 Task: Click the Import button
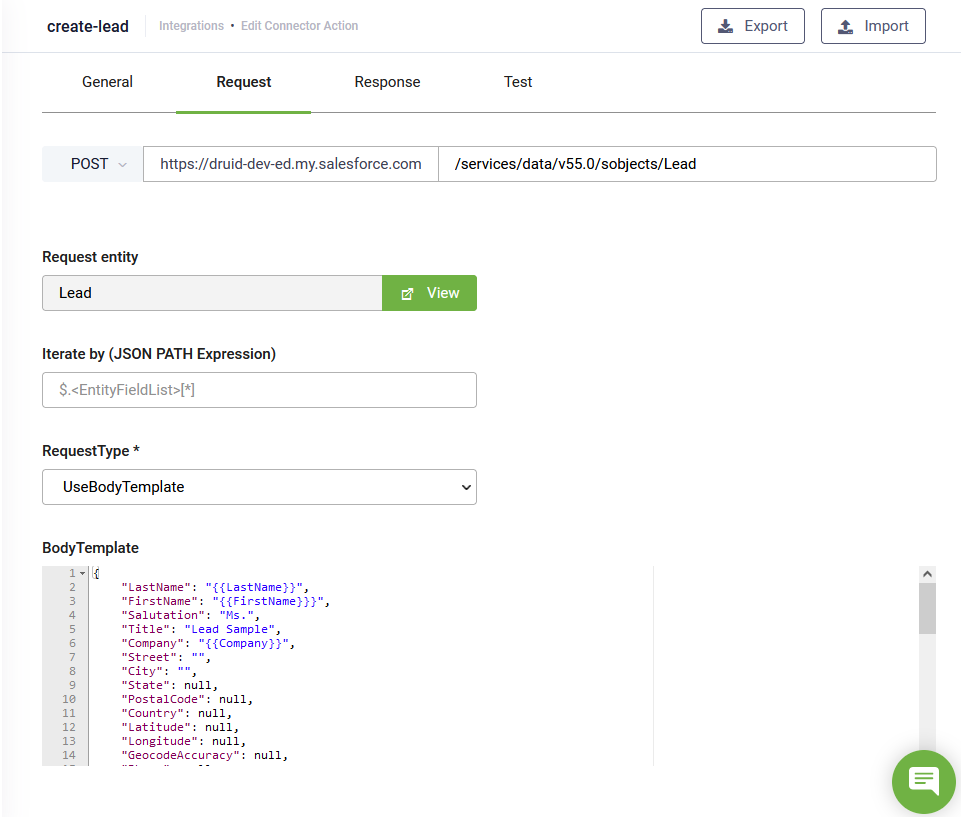872,26
